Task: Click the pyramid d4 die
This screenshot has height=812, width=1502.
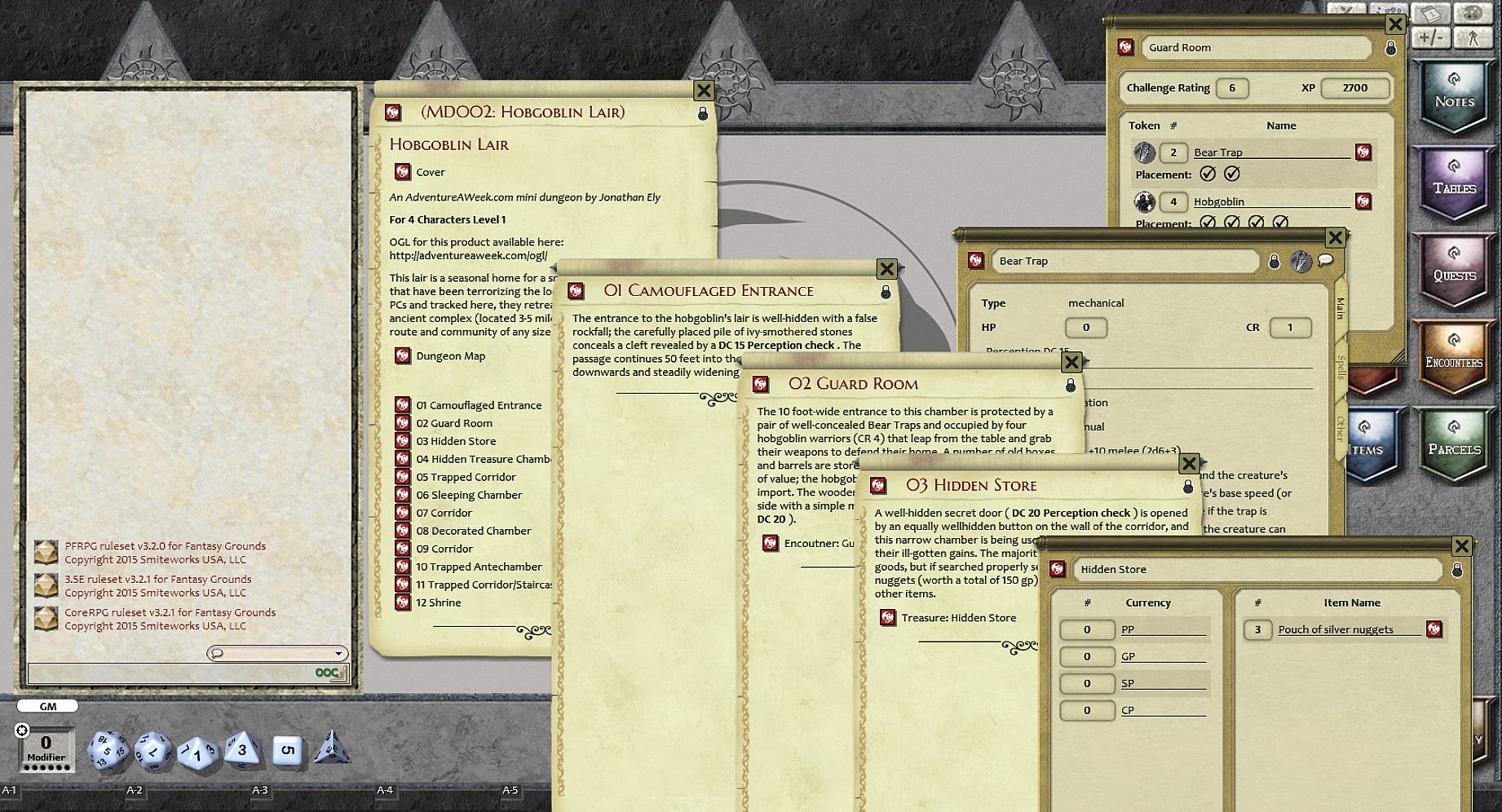Action: point(332,748)
